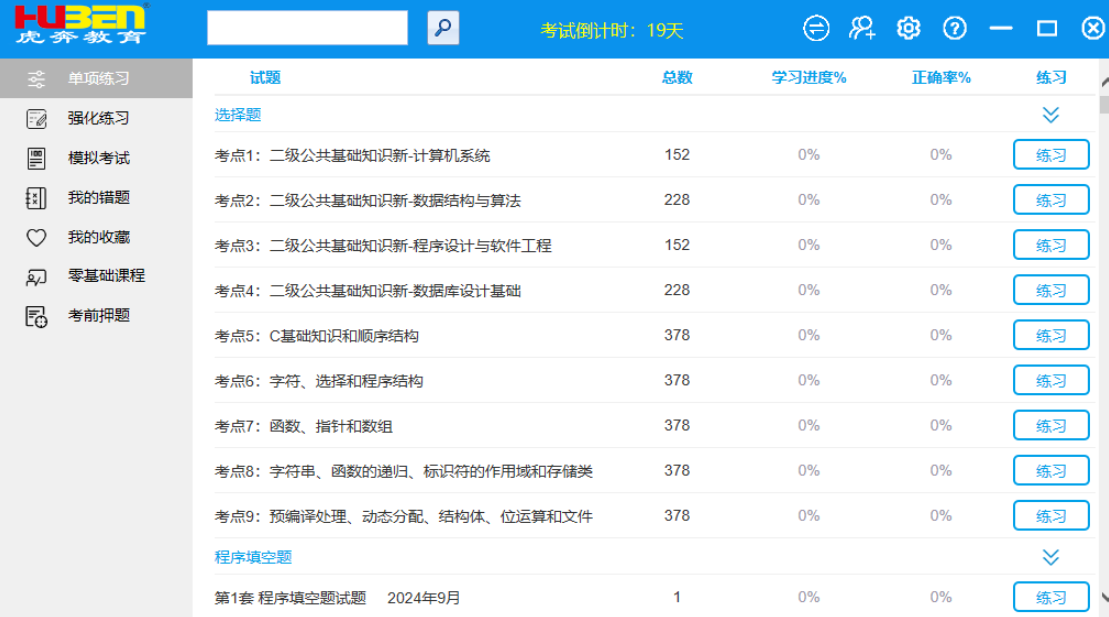Open the help question mark icon

tap(955, 28)
